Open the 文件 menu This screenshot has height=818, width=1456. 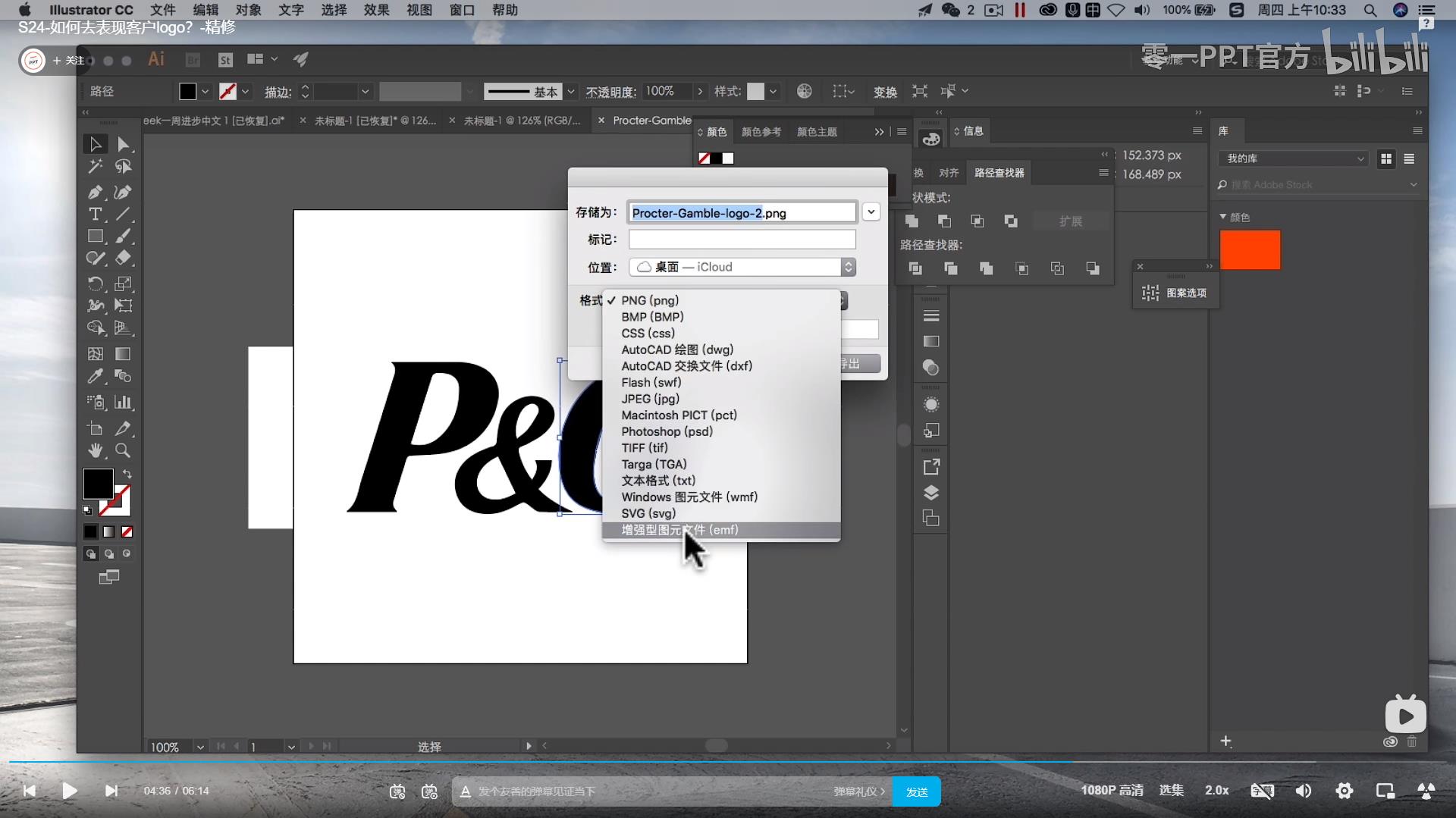[162, 10]
